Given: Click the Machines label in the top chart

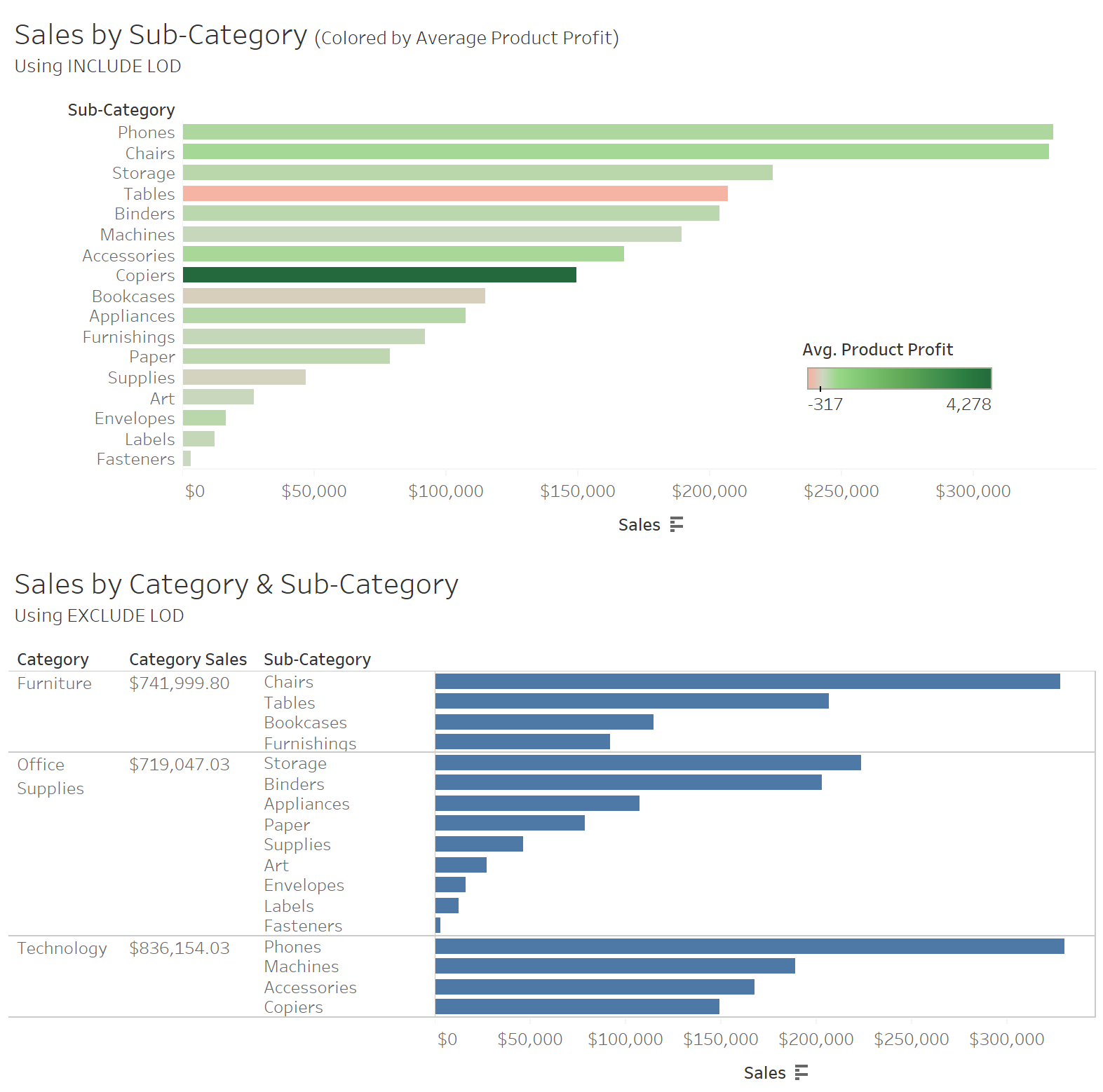Looking at the screenshot, I should pyautogui.click(x=137, y=235).
